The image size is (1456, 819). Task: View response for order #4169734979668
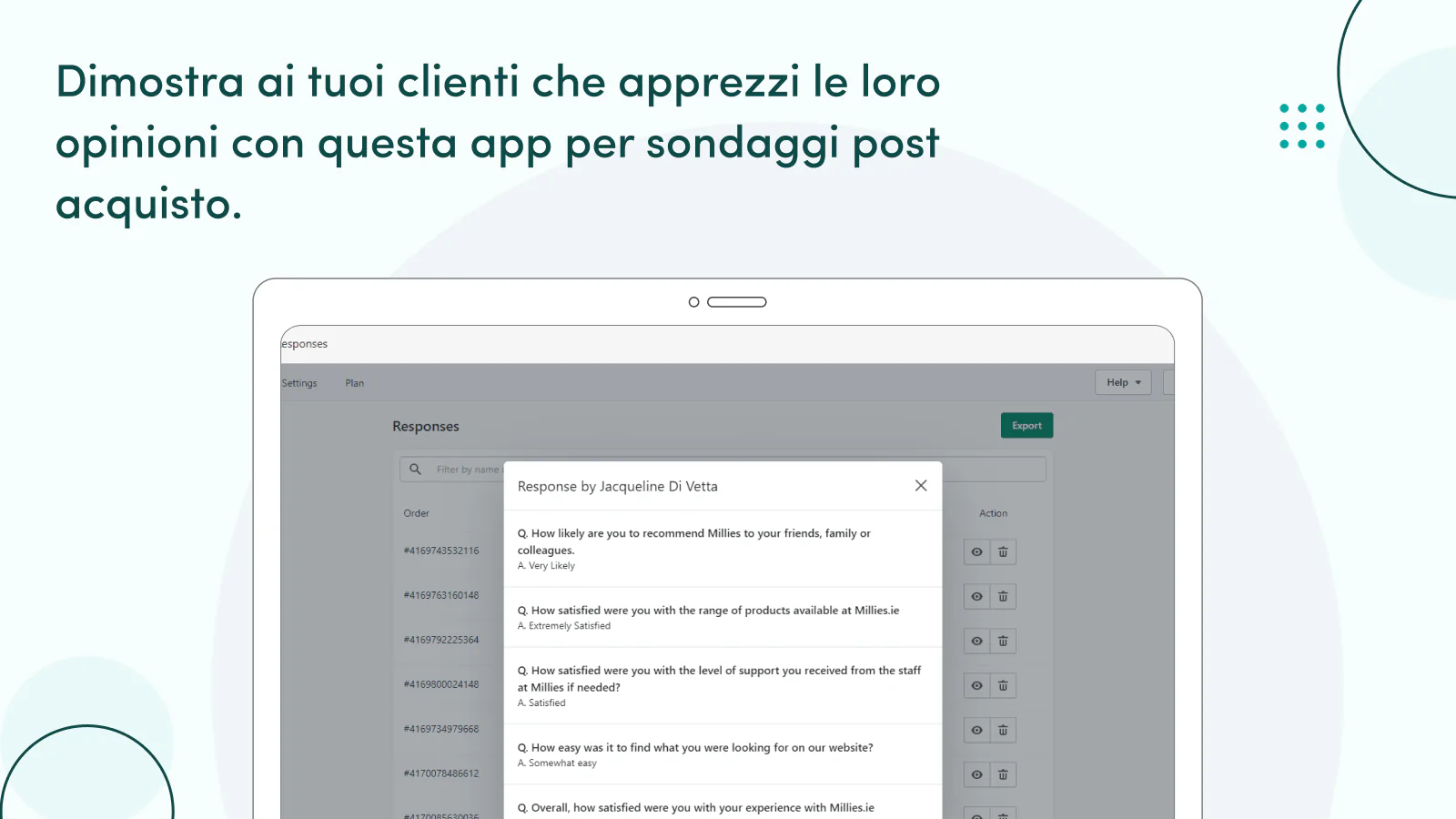coord(976,731)
